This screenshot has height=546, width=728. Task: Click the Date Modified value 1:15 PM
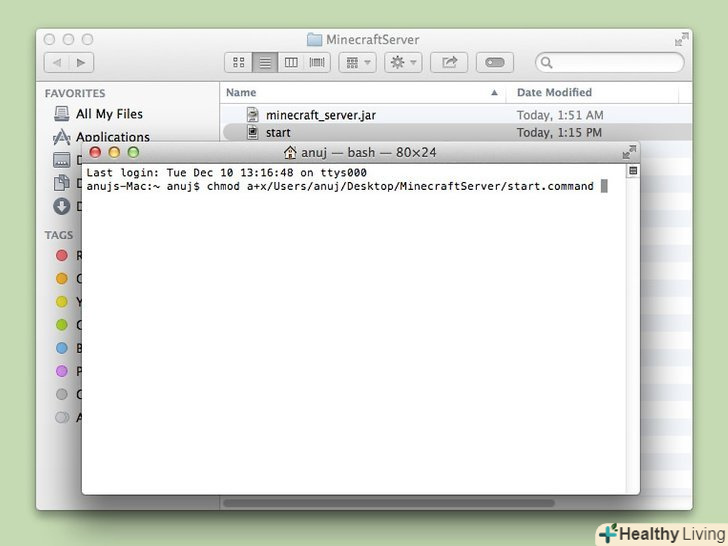point(559,132)
